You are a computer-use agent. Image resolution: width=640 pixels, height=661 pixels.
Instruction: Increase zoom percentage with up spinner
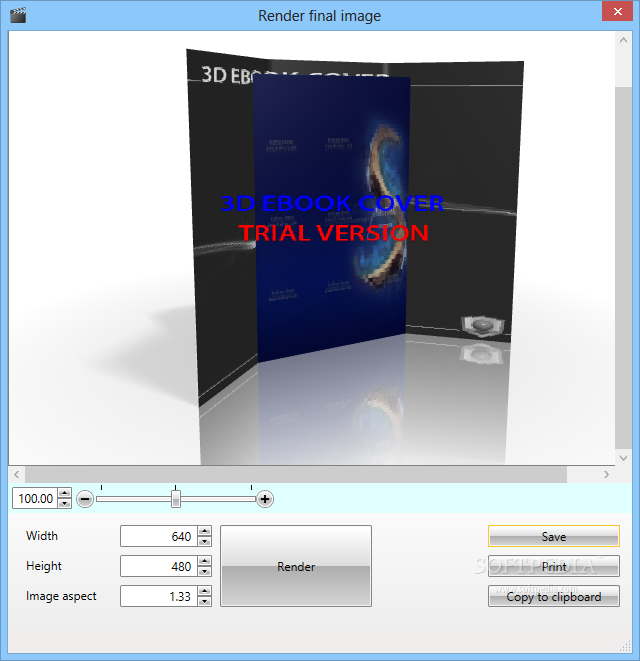coord(64,494)
